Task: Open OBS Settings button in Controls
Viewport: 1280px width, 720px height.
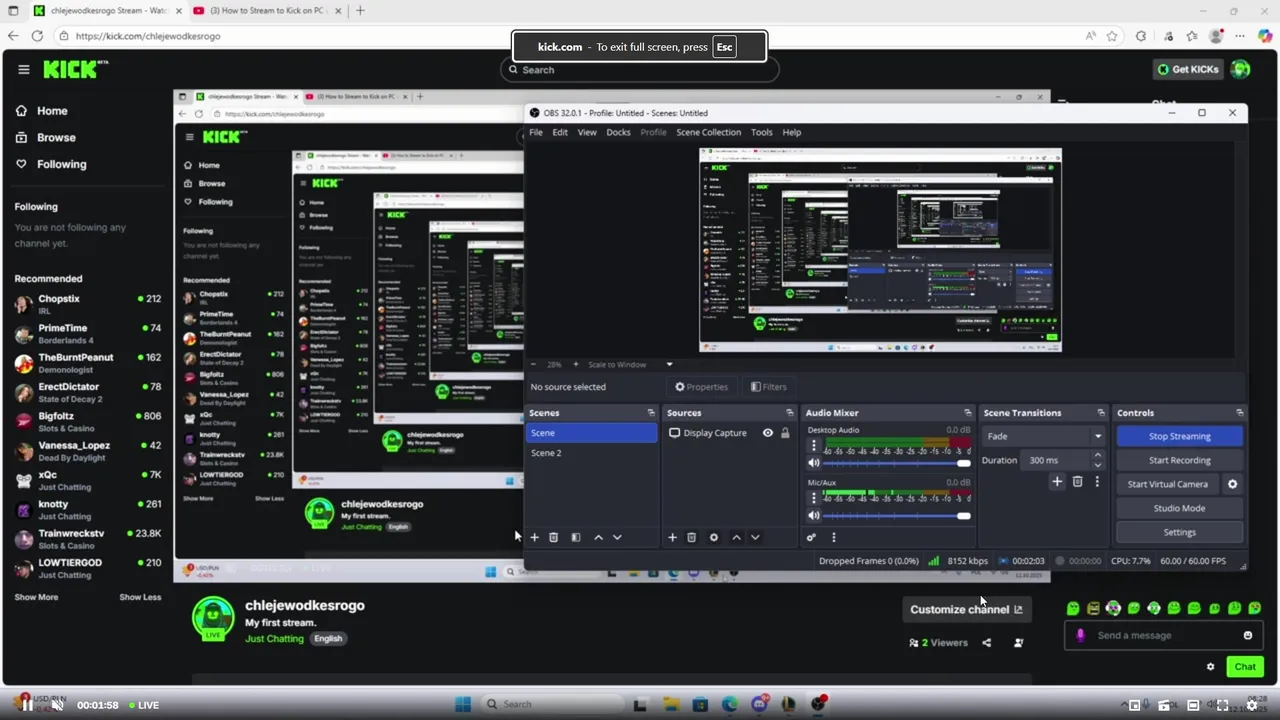Action: (x=1180, y=532)
